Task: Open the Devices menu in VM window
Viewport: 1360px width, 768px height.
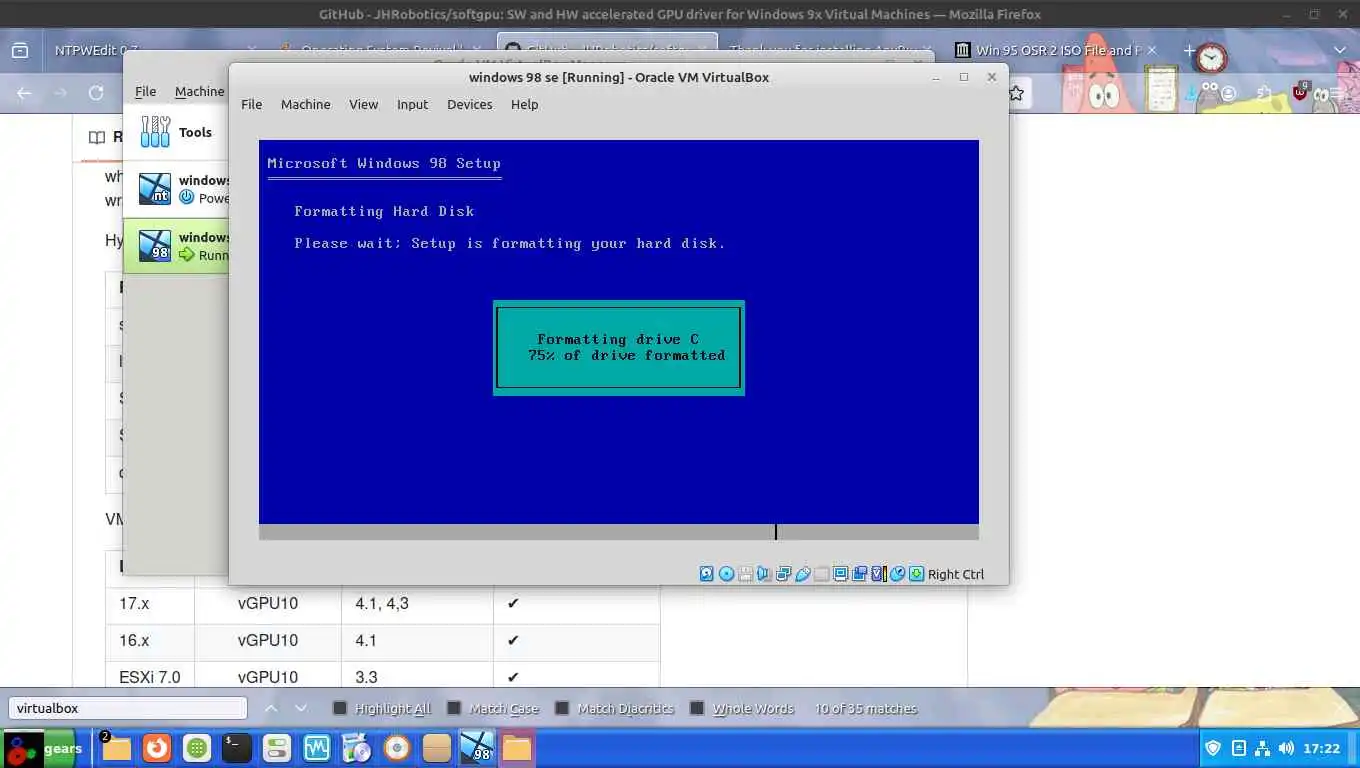Action: tap(469, 104)
